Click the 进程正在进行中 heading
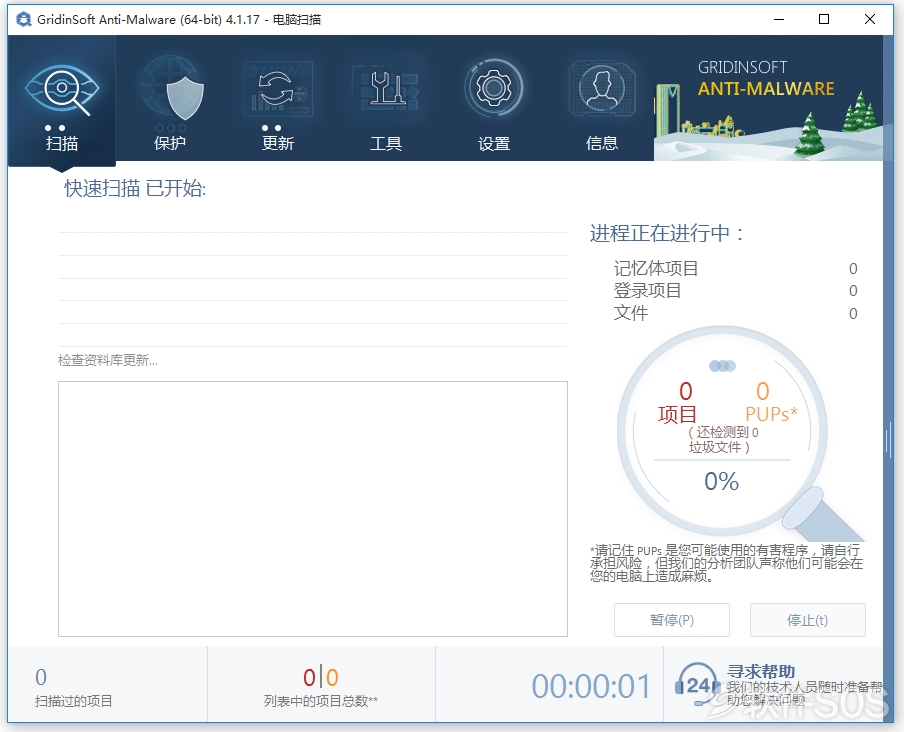The height and width of the screenshot is (732, 904). pyautogui.click(x=666, y=233)
